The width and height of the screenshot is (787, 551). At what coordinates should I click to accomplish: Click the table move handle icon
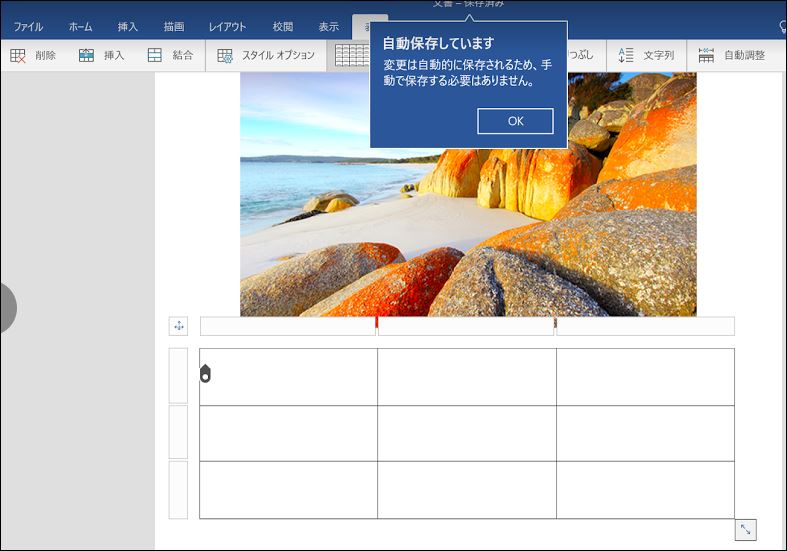(x=179, y=326)
